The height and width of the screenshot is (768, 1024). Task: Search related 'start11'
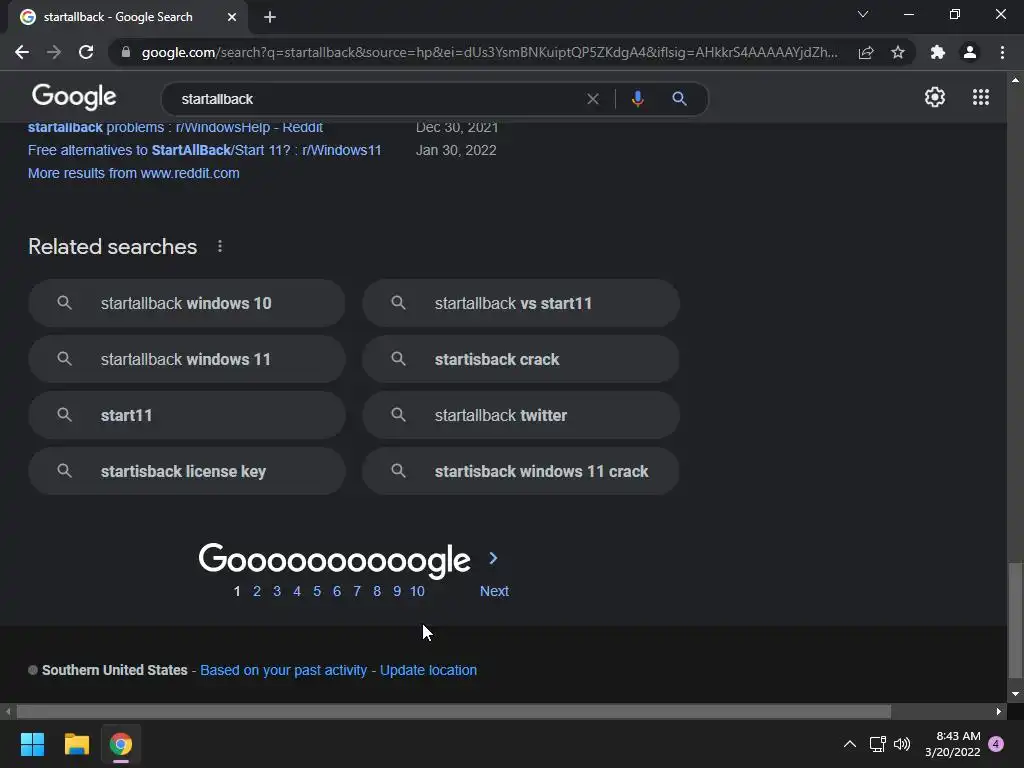point(187,415)
